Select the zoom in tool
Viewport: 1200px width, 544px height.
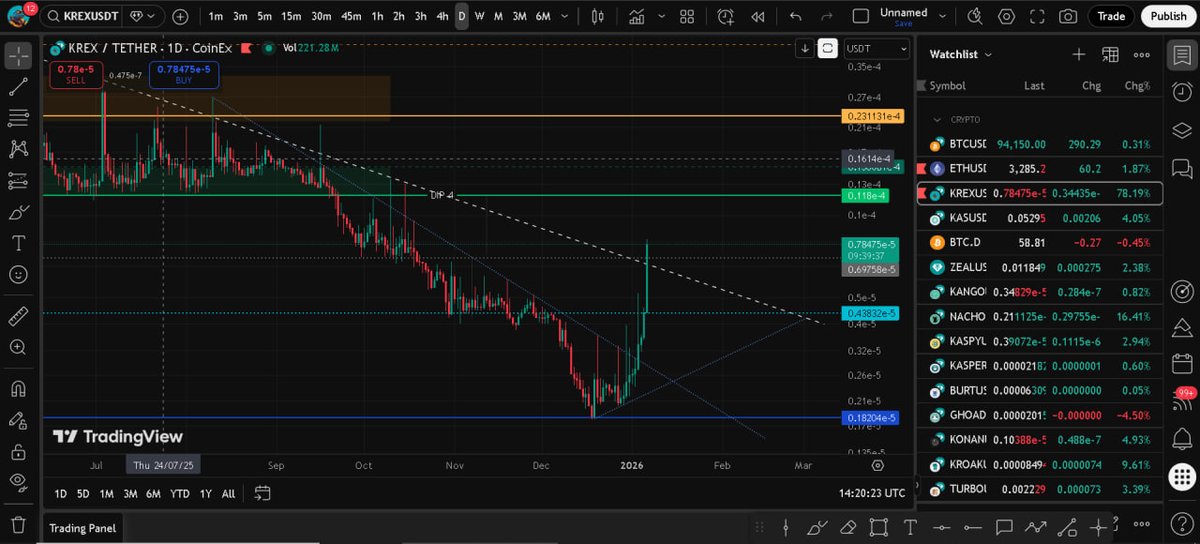pos(18,347)
